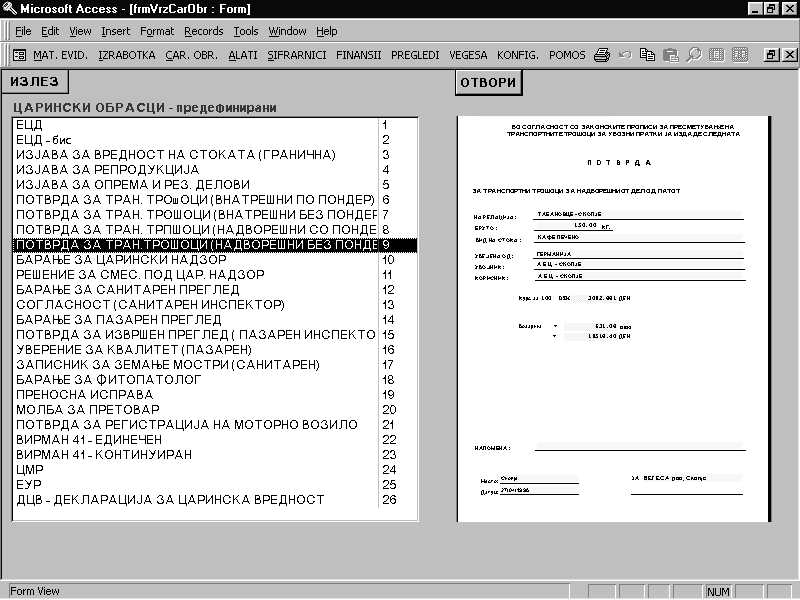Screen dimensions: 800x600
Task: Expand the PREGLEDI menu
Action: pyautogui.click(x=414, y=55)
